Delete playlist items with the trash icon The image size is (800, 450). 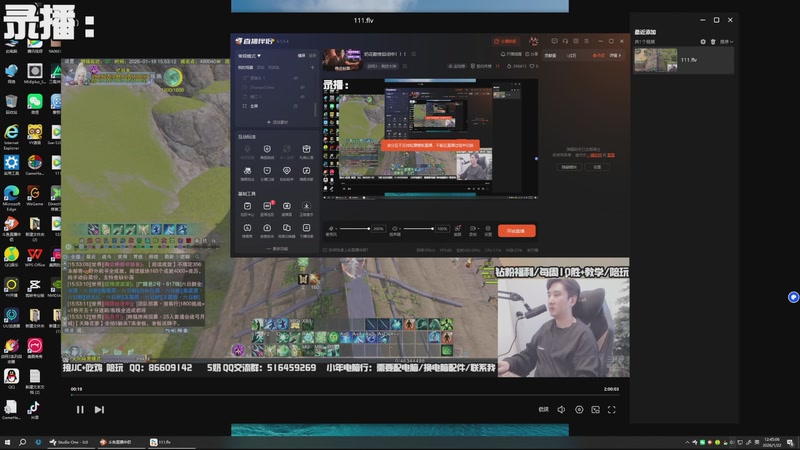(x=713, y=42)
